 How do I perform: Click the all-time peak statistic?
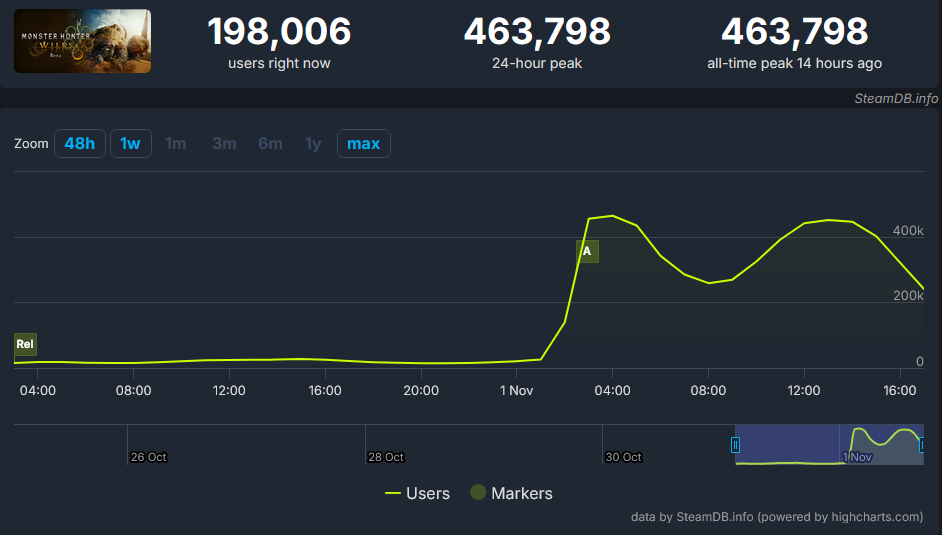click(x=794, y=41)
